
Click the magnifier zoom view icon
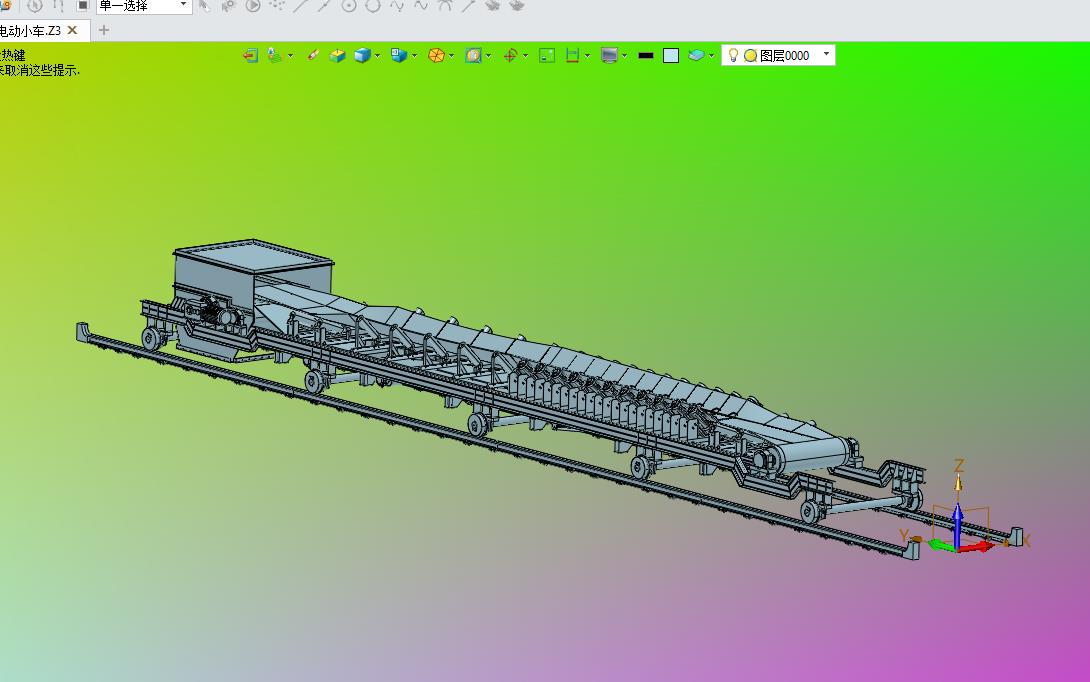(473, 56)
